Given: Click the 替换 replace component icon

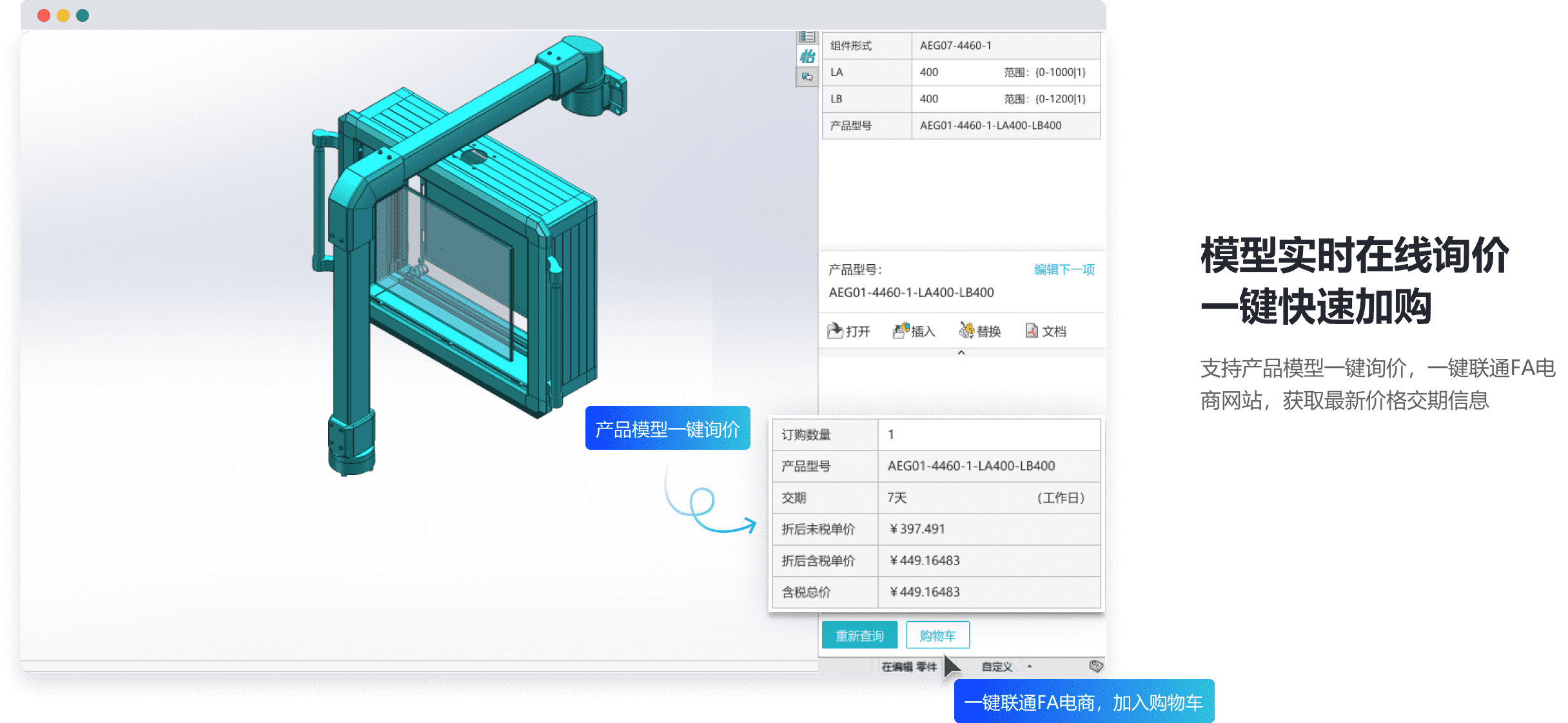Looking at the screenshot, I should (x=966, y=331).
